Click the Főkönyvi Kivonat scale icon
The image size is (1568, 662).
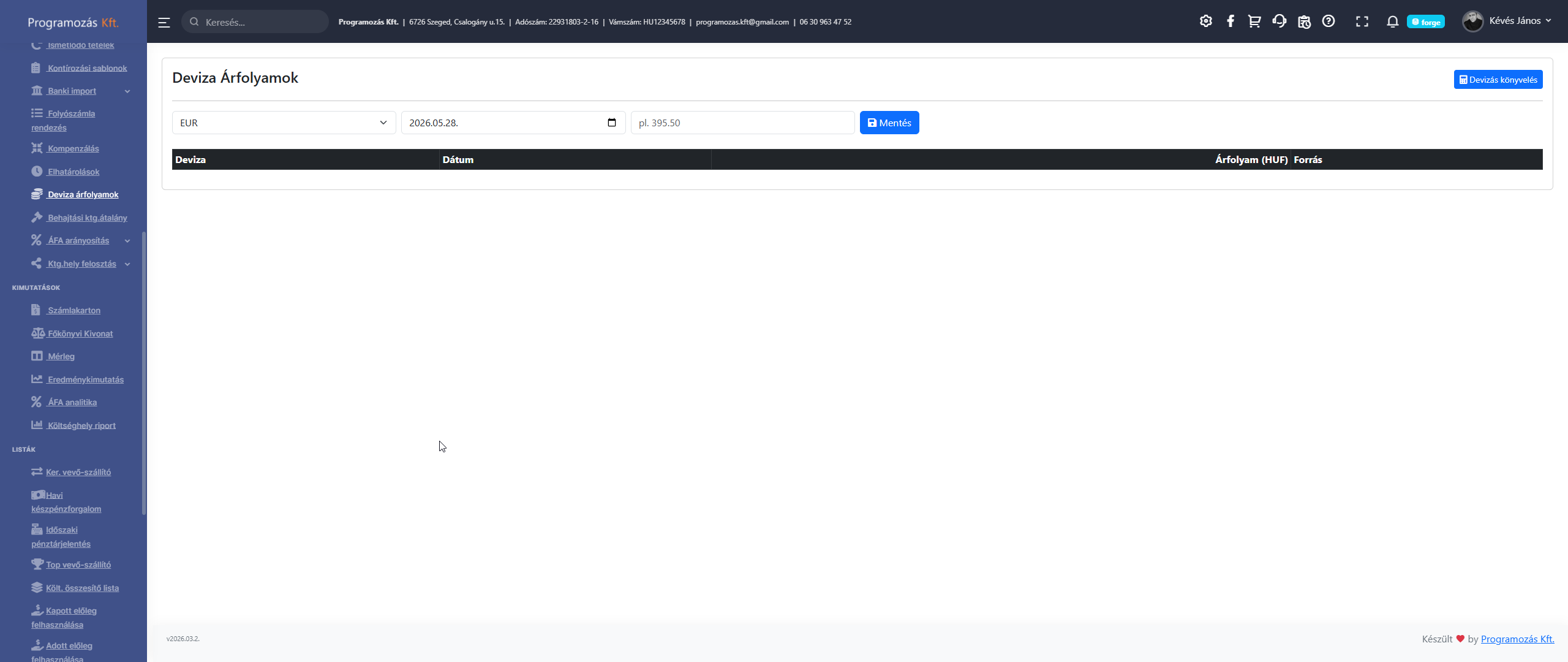(x=38, y=333)
